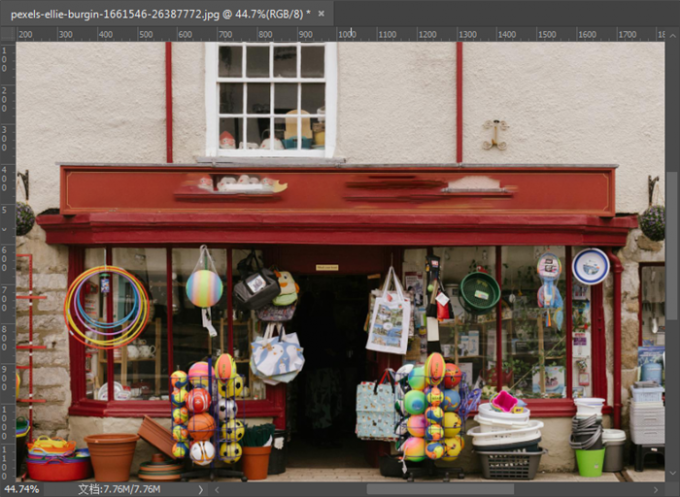Select the pexels-ellie-burgin-1661546 document tab
The height and width of the screenshot is (497, 680).
(x=167, y=14)
